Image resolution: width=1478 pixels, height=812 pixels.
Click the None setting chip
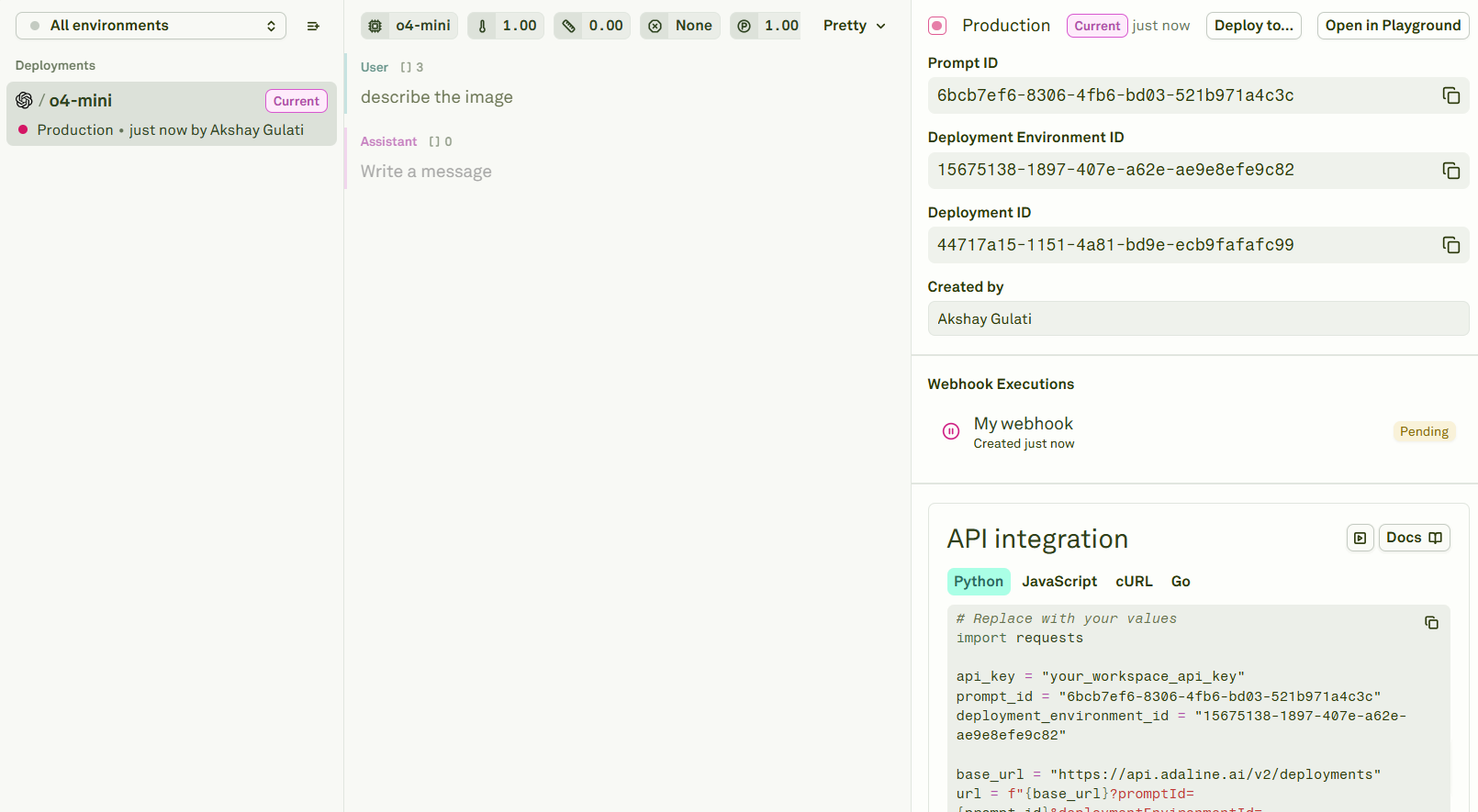coord(680,26)
